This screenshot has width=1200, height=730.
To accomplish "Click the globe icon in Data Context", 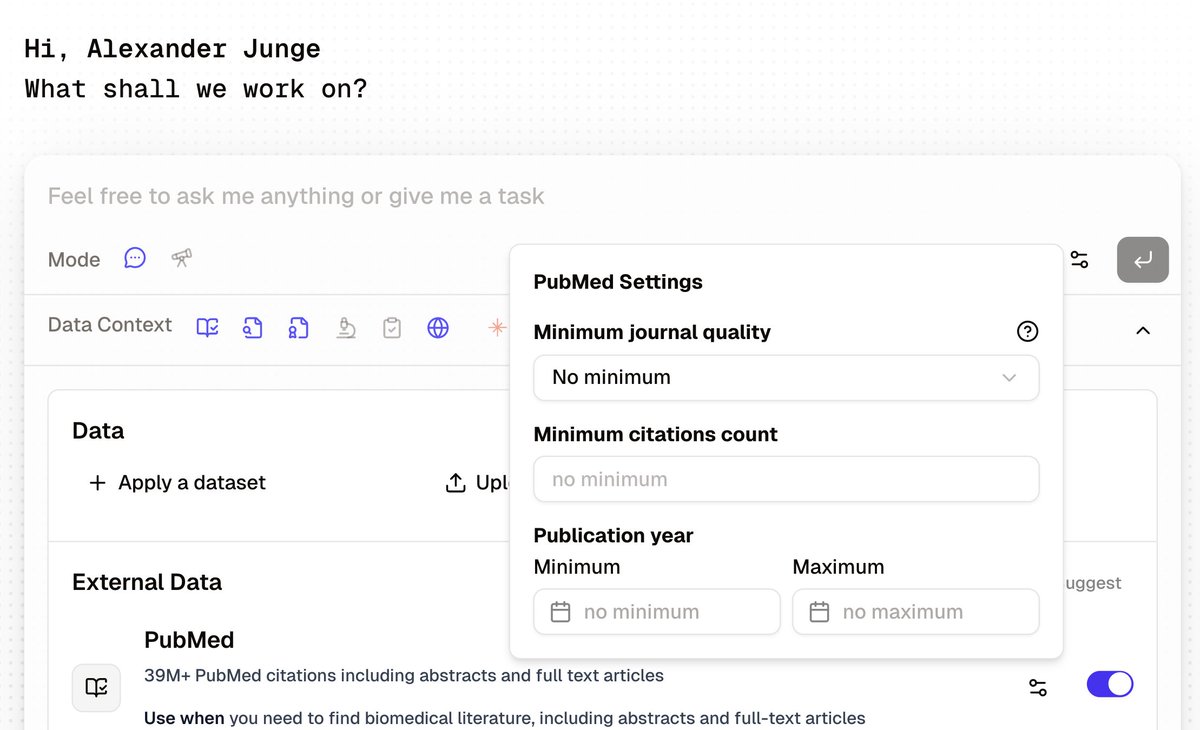I will point(438,327).
